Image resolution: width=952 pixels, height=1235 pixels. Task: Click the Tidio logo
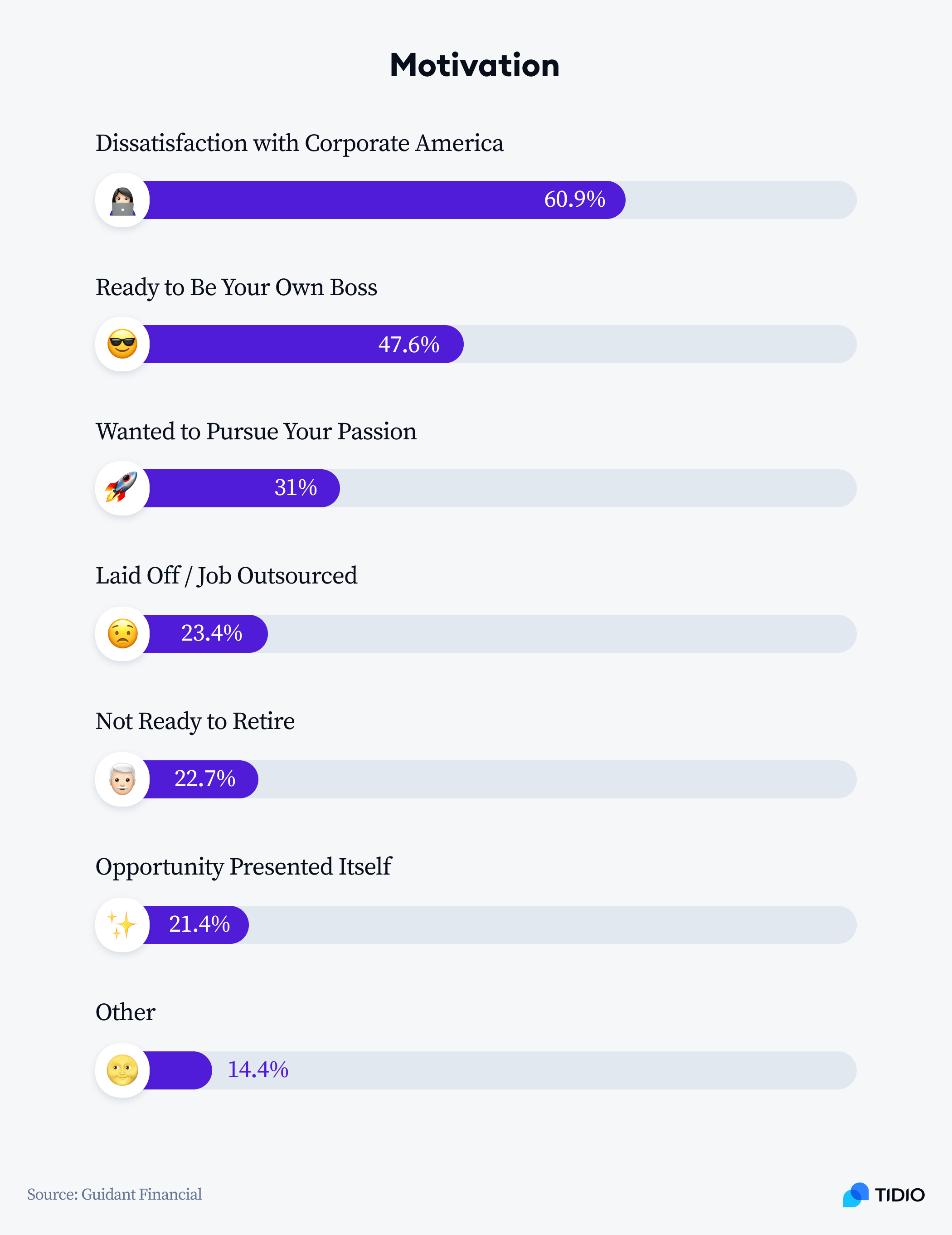click(884, 1195)
